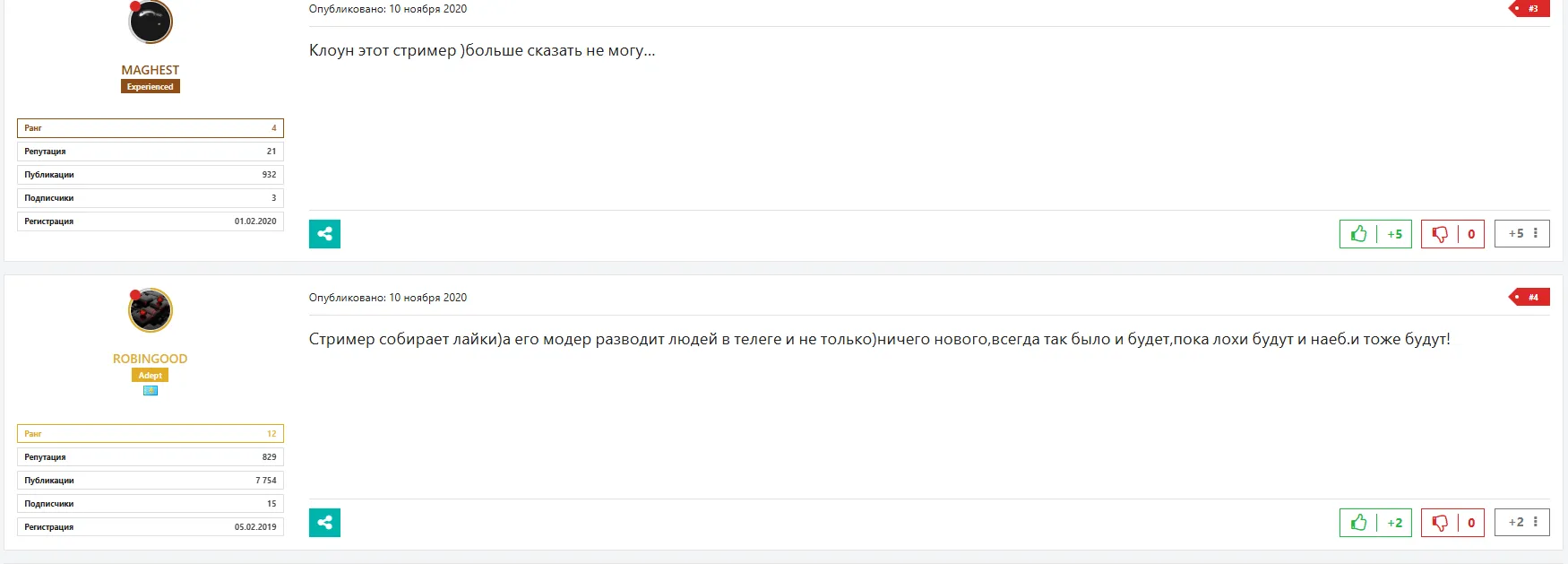The image size is (1568, 564).
Task: Click the post text 'Клоун этот стример'
Action: pyautogui.click(x=383, y=51)
